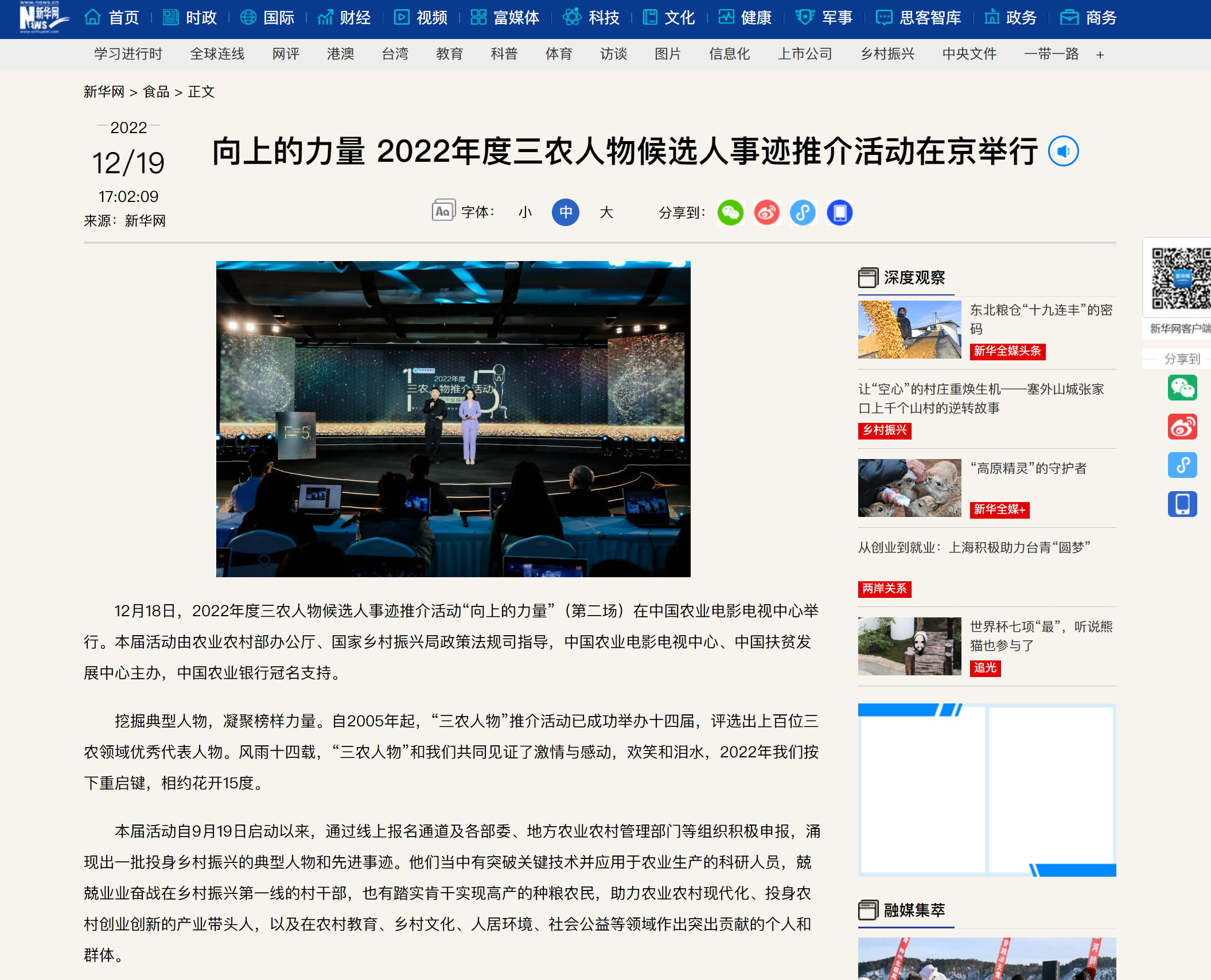Go to 科普 in sub navigation
Image resolution: width=1211 pixels, height=980 pixels.
504,54
